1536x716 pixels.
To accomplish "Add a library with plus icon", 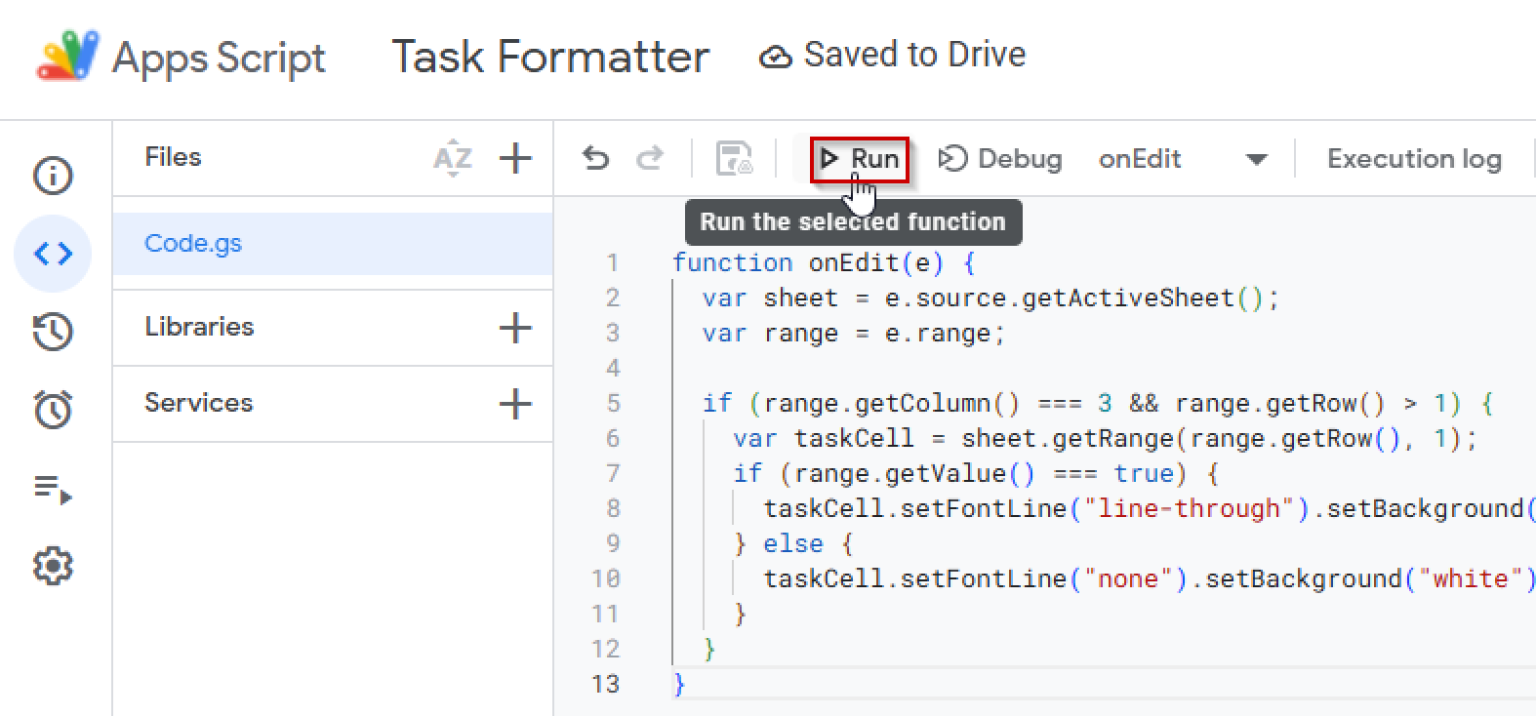I will (x=515, y=327).
